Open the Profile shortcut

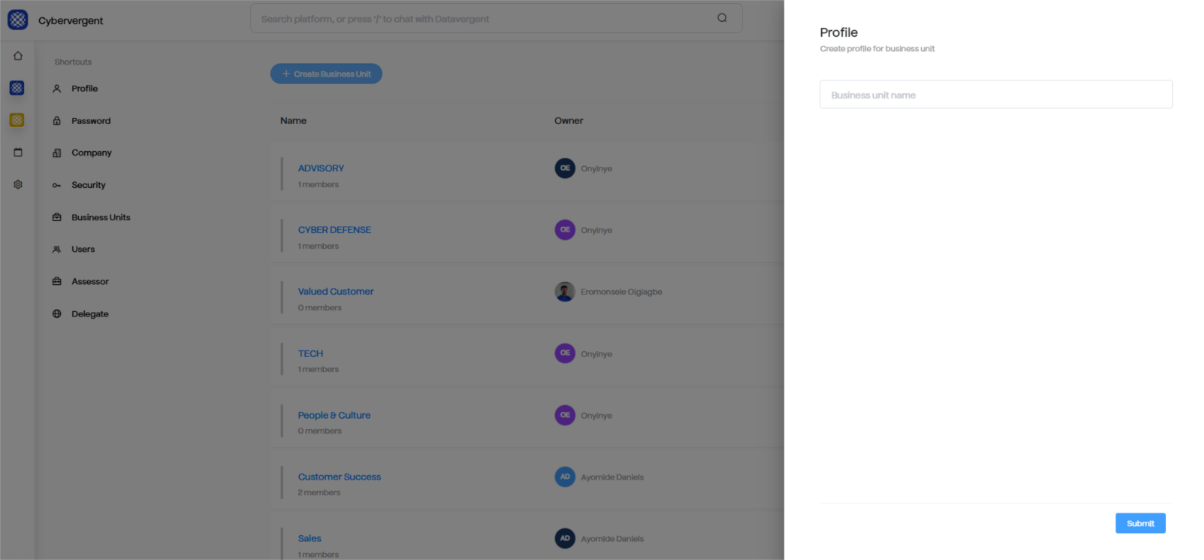click(84, 89)
